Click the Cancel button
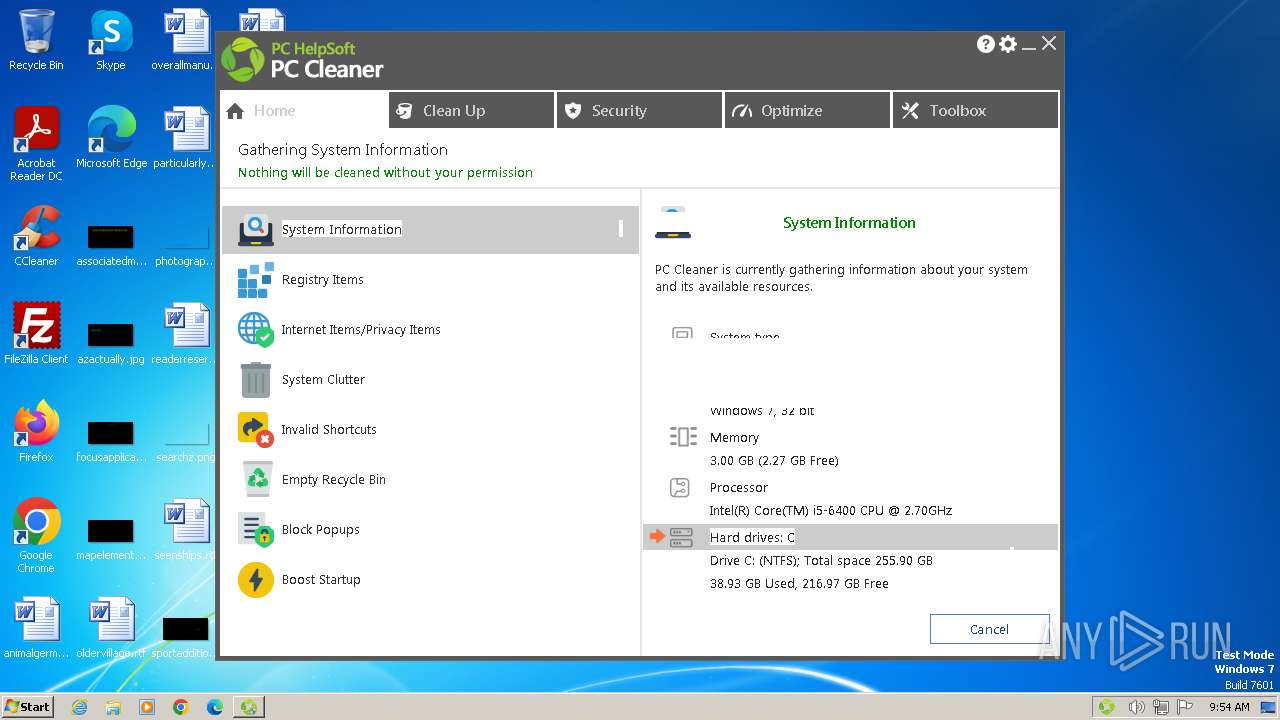Screen dimensions: 1280x720 click(x=989, y=629)
